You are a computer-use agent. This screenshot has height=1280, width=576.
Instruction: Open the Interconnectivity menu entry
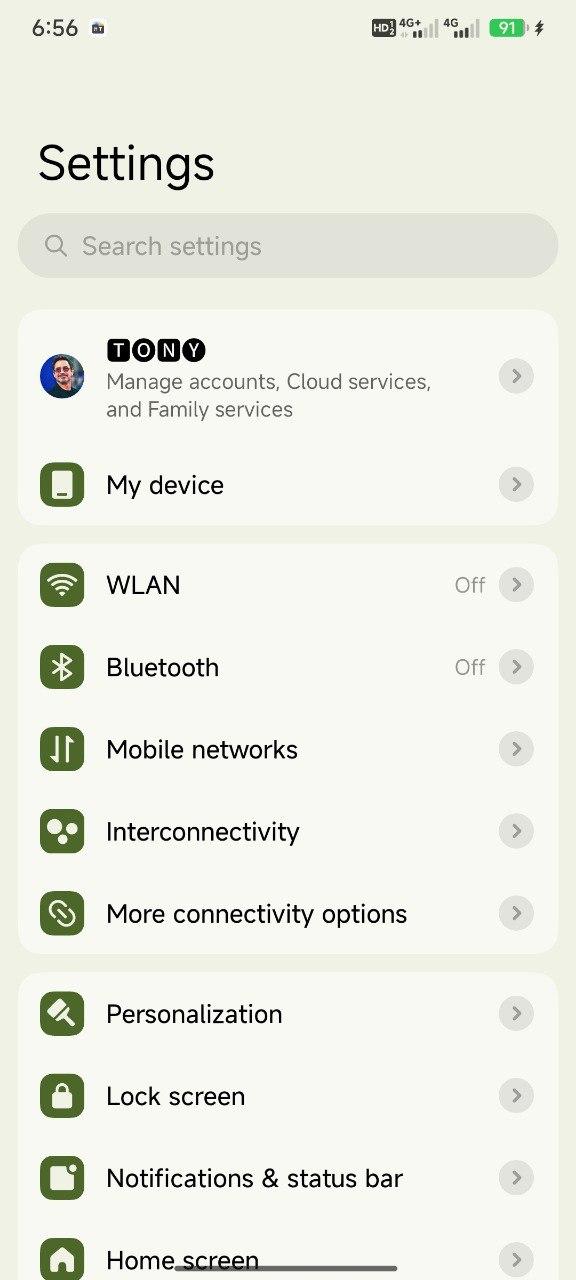pyautogui.click(x=288, y=831)
